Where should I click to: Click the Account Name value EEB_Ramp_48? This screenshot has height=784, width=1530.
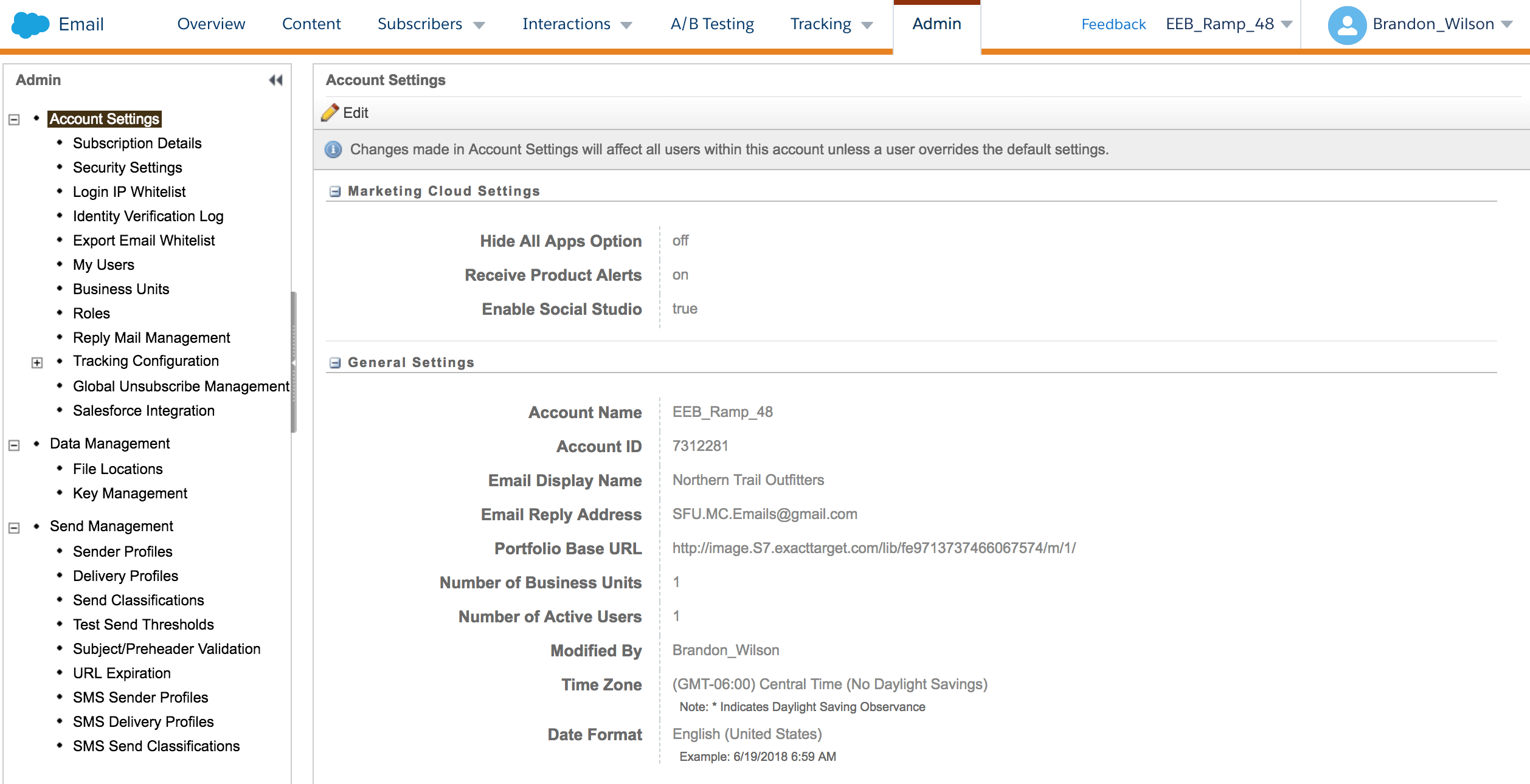[722, 412]
